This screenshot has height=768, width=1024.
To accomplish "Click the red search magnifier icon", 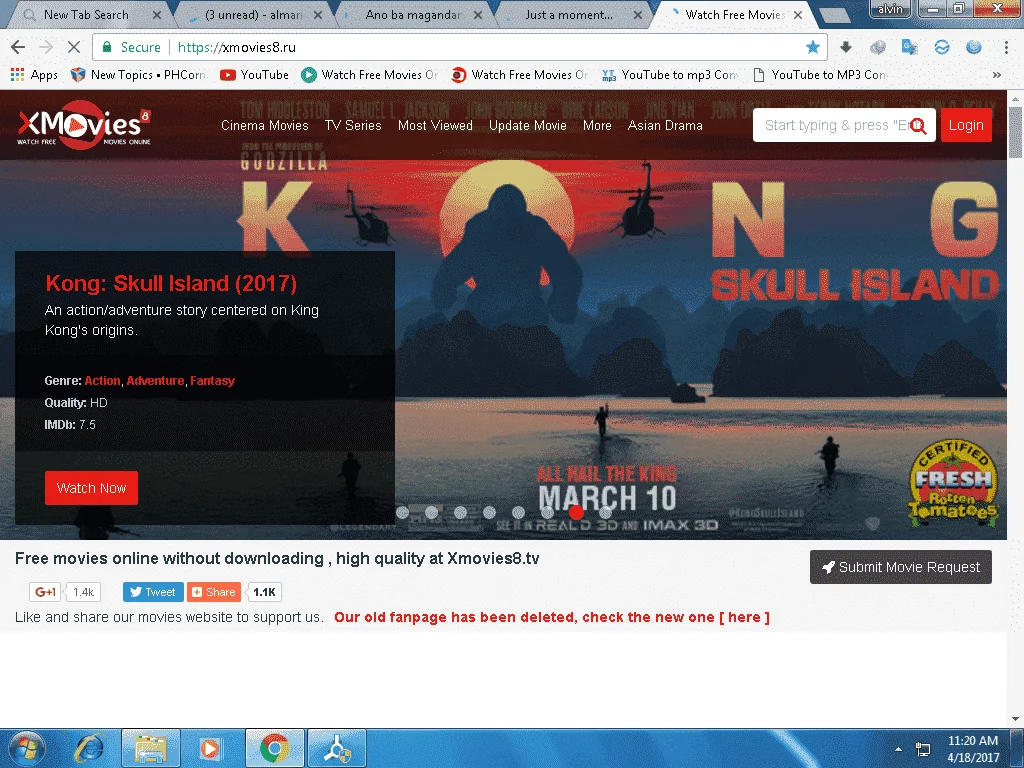I will (918, 125).
